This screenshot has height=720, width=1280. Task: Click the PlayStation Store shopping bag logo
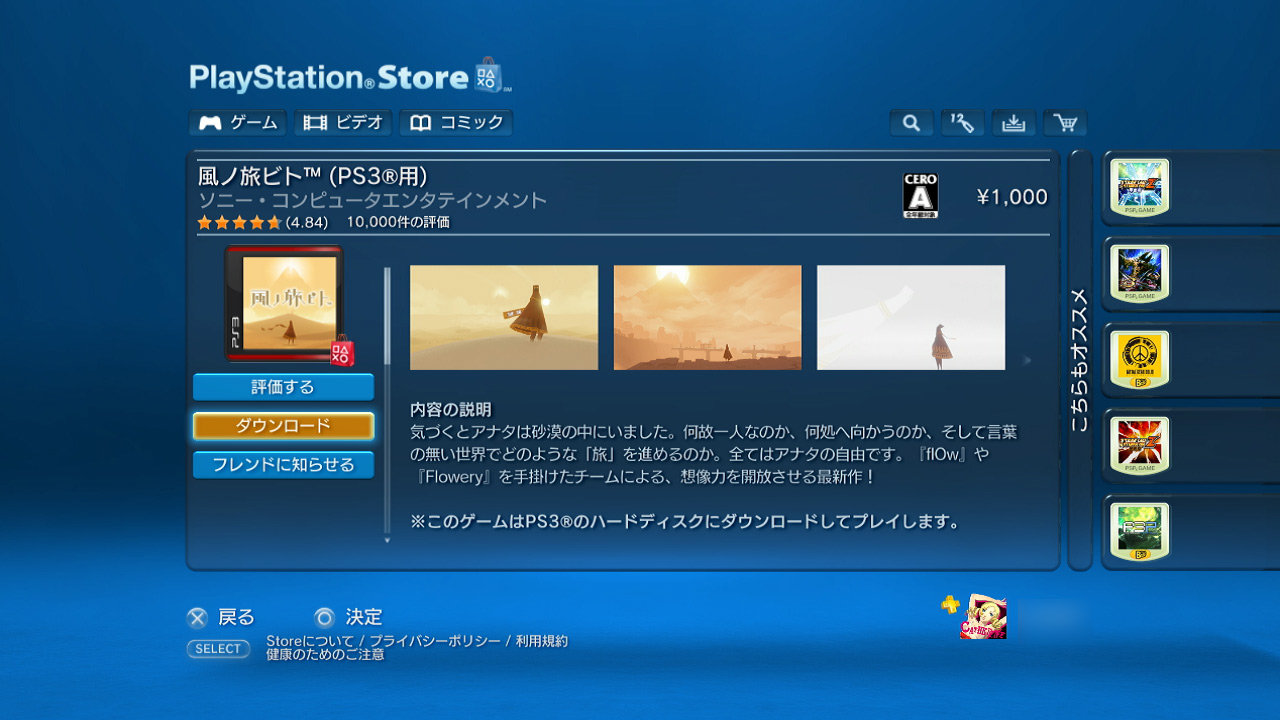click(488, 75)
